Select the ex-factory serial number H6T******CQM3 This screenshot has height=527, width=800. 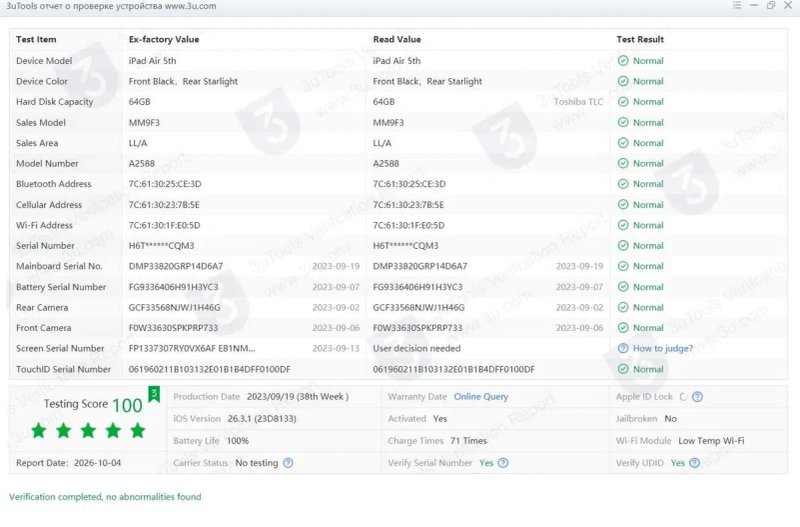(161, 245)
